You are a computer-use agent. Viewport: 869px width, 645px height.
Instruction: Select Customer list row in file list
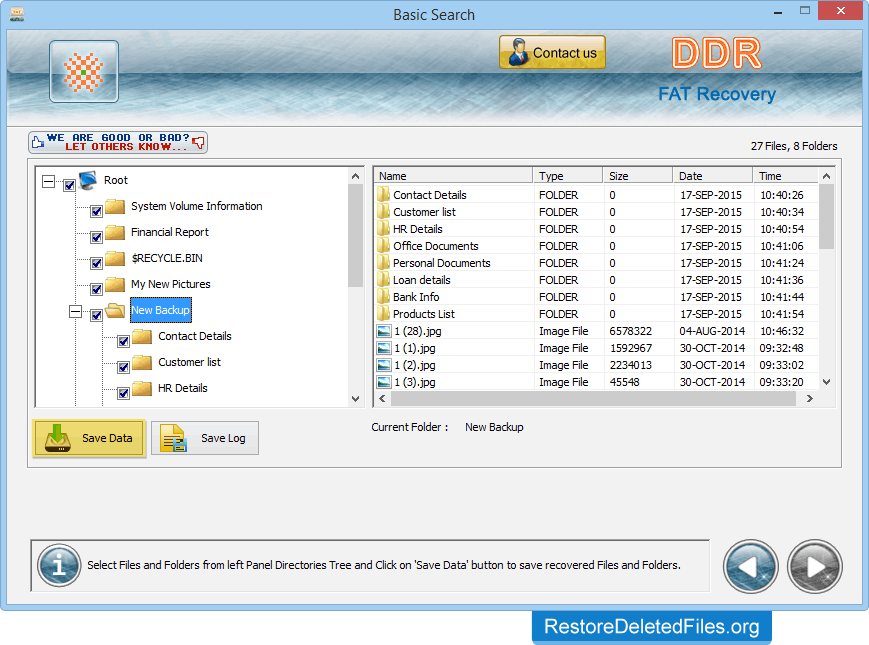596,212
